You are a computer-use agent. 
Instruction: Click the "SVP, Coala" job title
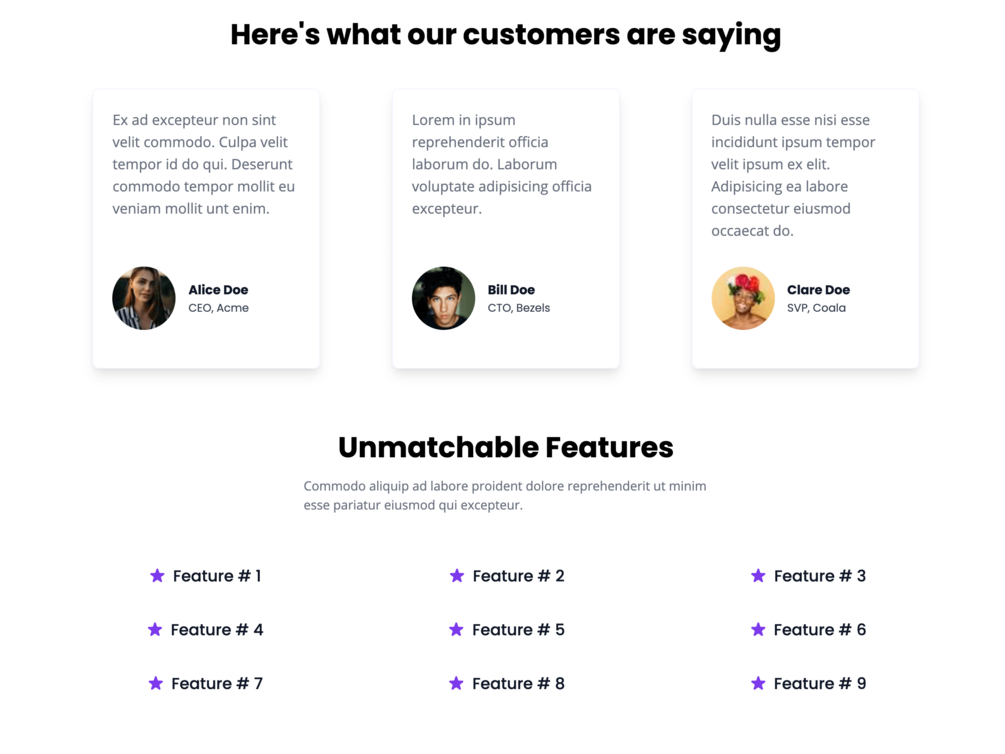pos(816,308)
